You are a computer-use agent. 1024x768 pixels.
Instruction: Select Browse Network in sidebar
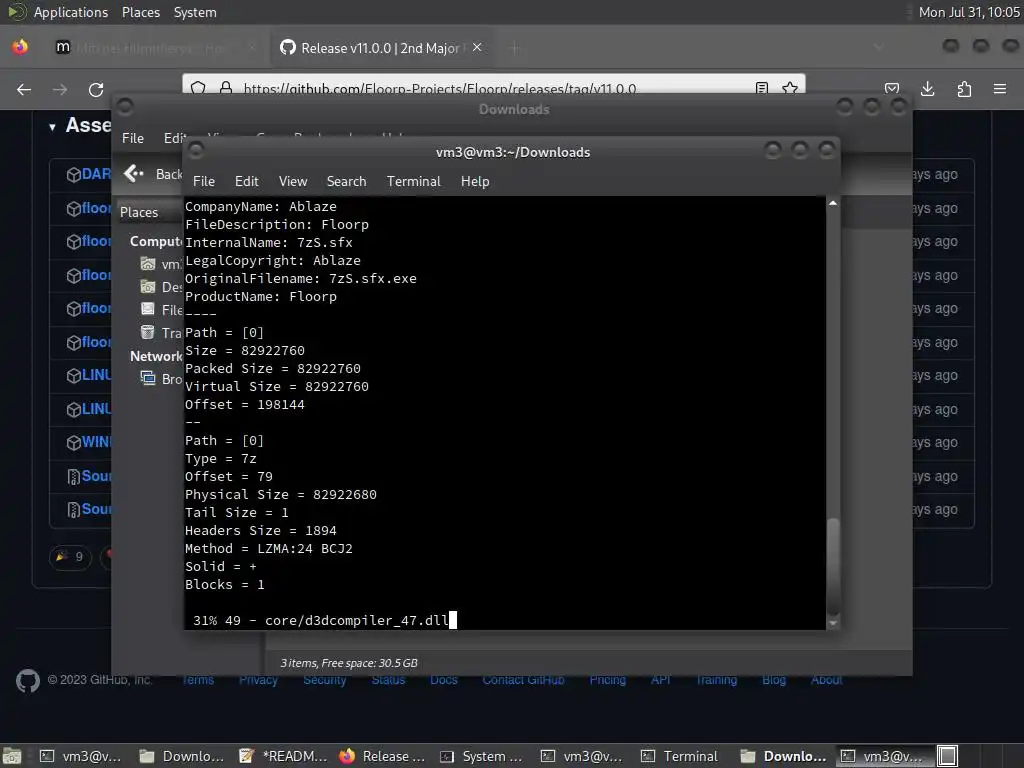pyautogui.click(x=161, y=379)
